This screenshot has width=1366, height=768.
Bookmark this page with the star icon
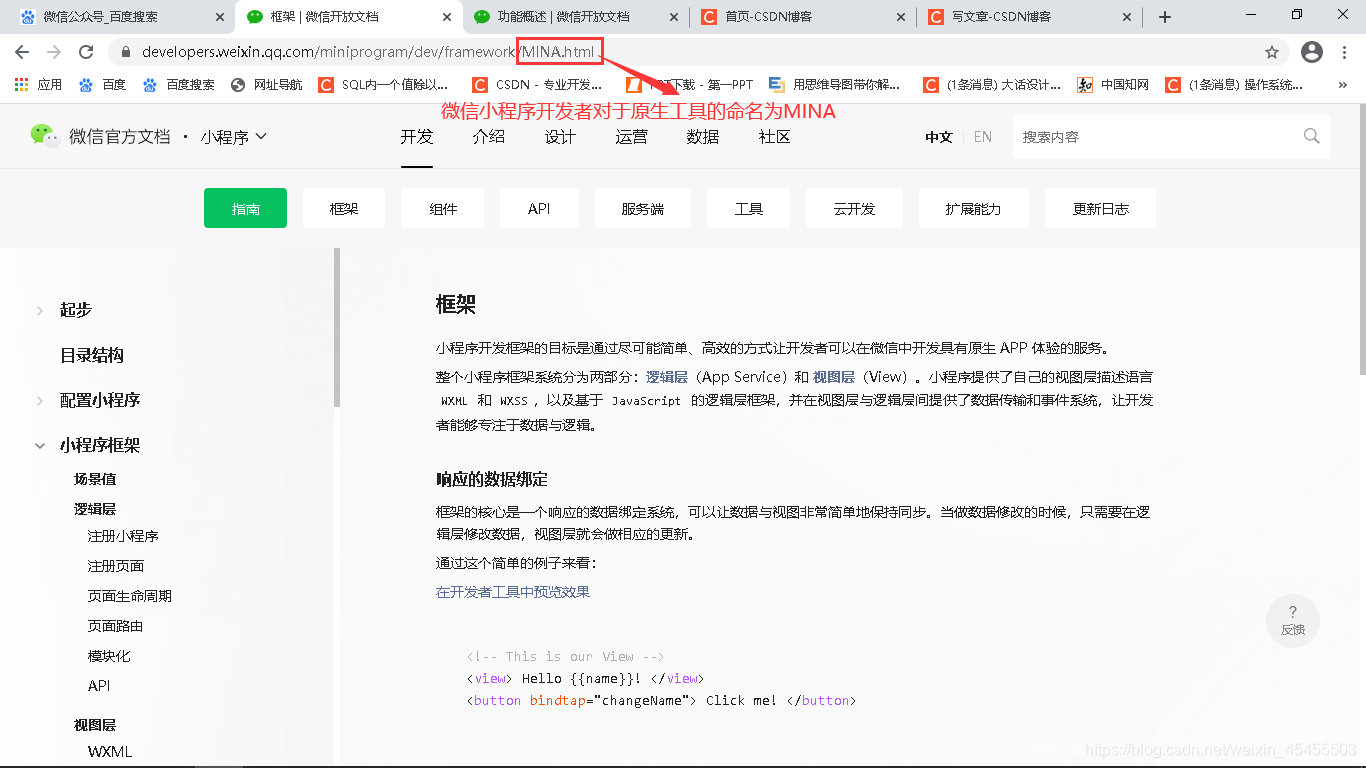[x=1272, y=52]
